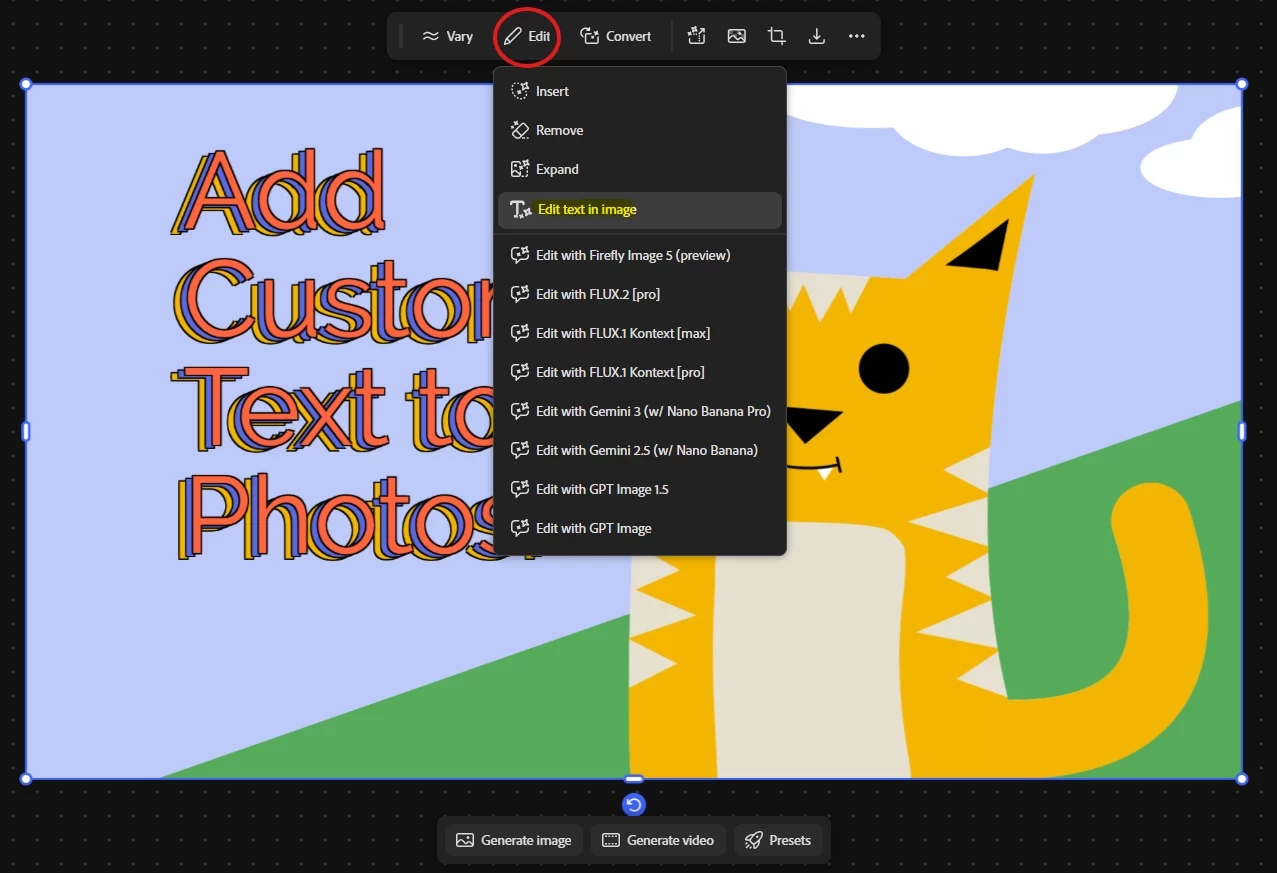1277x873 pixels.
Task: Choose Insert from the Edit menu
Action: coord(640,91)
